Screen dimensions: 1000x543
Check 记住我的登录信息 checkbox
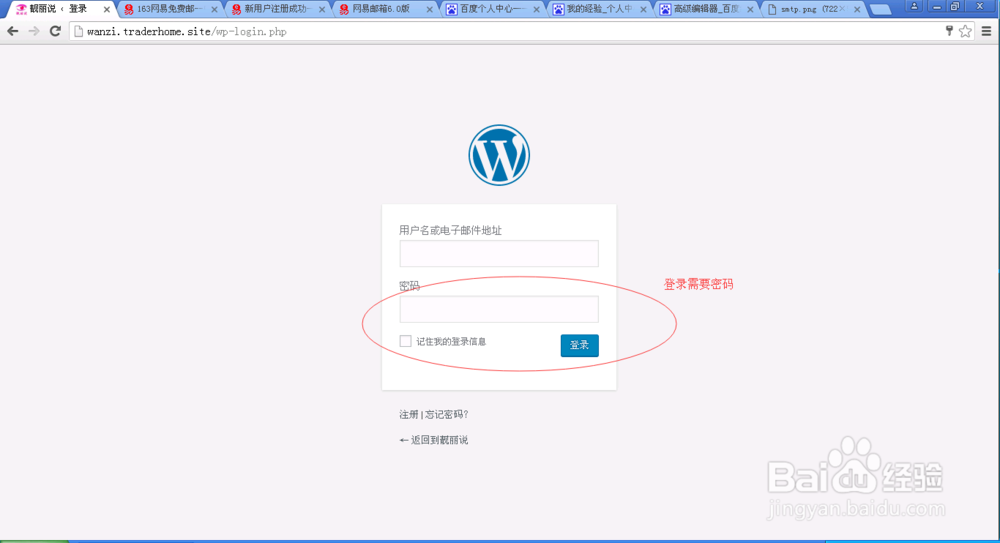click(x=405, y=341)
